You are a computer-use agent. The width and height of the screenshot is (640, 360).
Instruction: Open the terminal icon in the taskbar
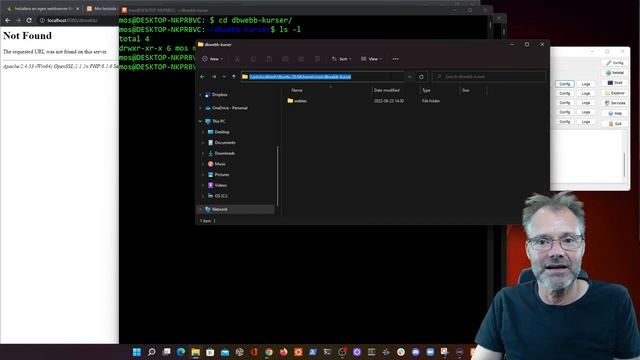pos(327,352)
